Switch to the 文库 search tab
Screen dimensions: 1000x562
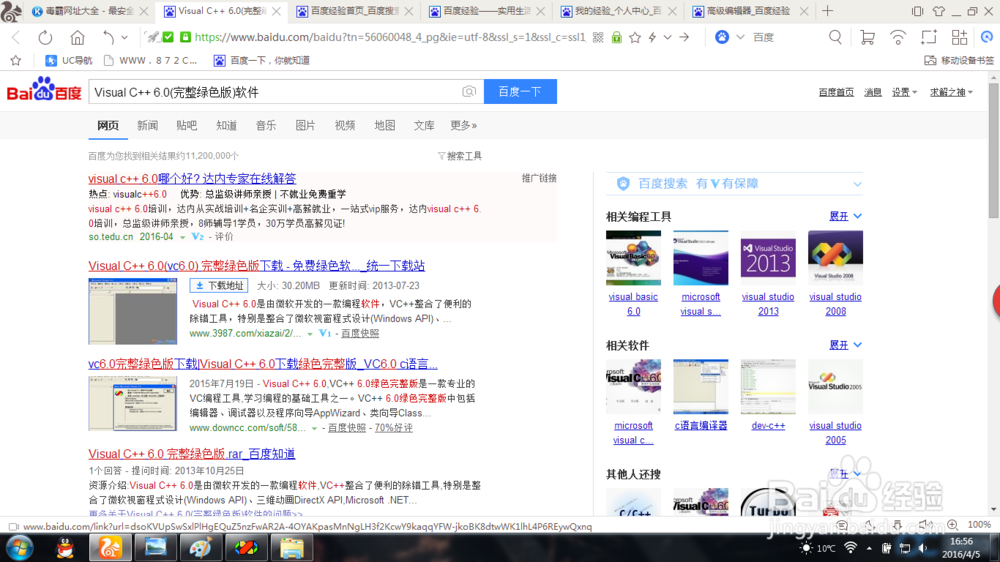coord(424,126)
